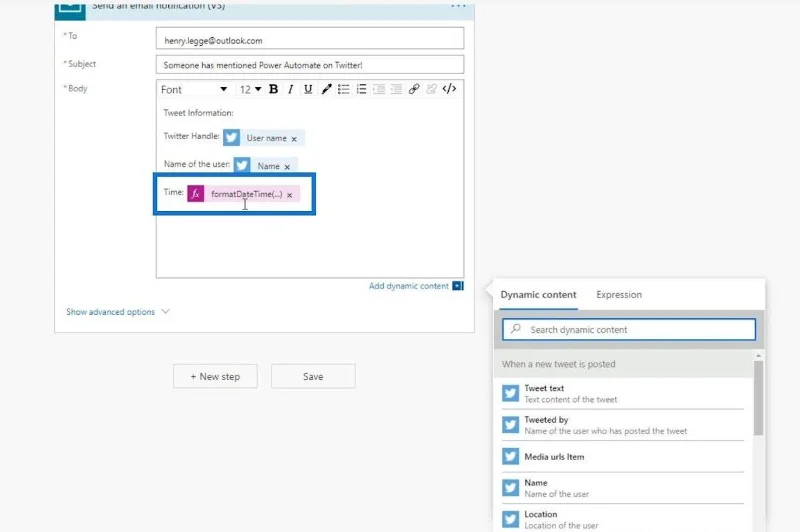Toggle italic formatting in body toolbar
Screen dimensions: 800x532
pos(290,89)
